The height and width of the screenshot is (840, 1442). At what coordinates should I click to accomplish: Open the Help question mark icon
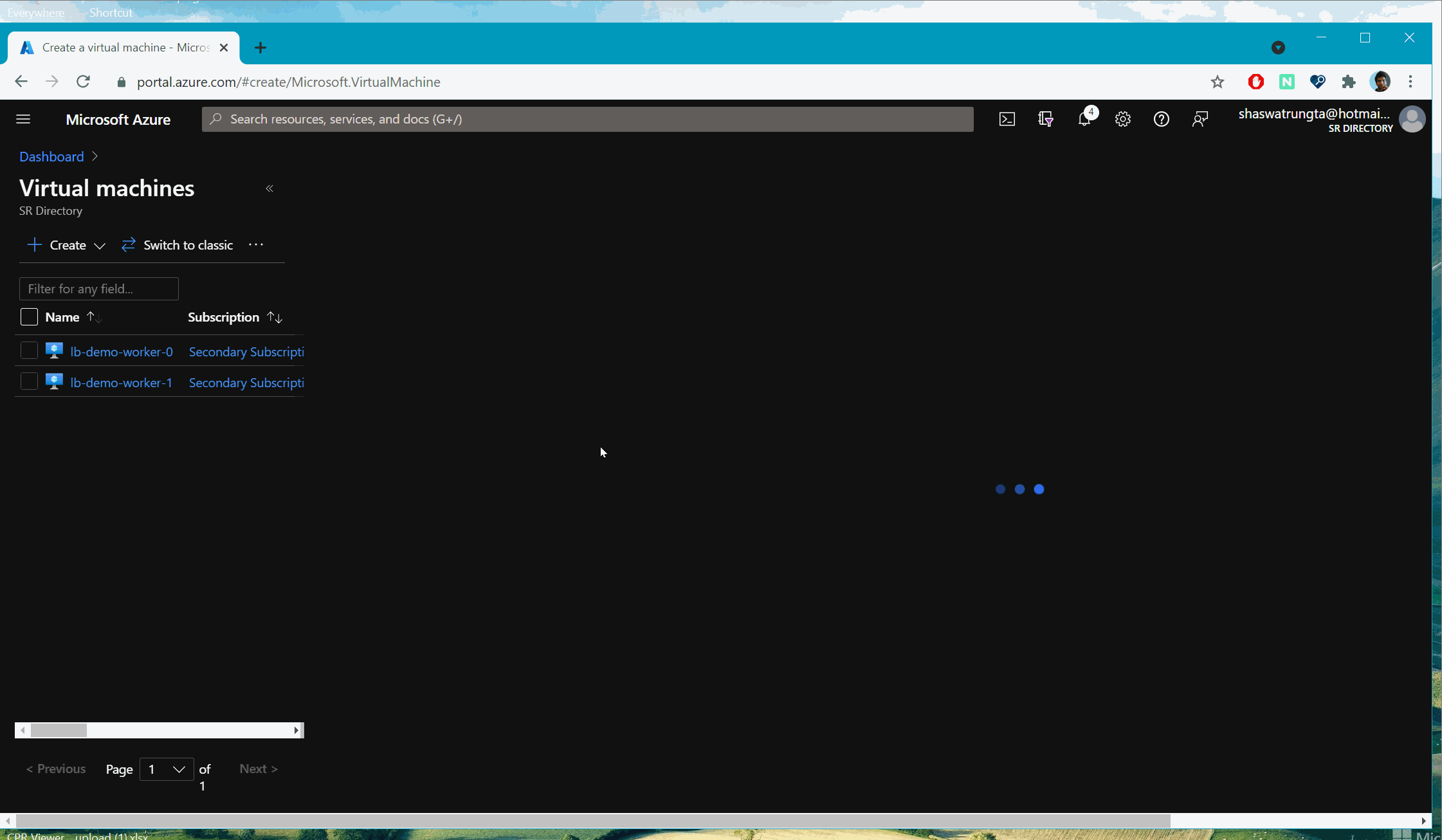1162,119
